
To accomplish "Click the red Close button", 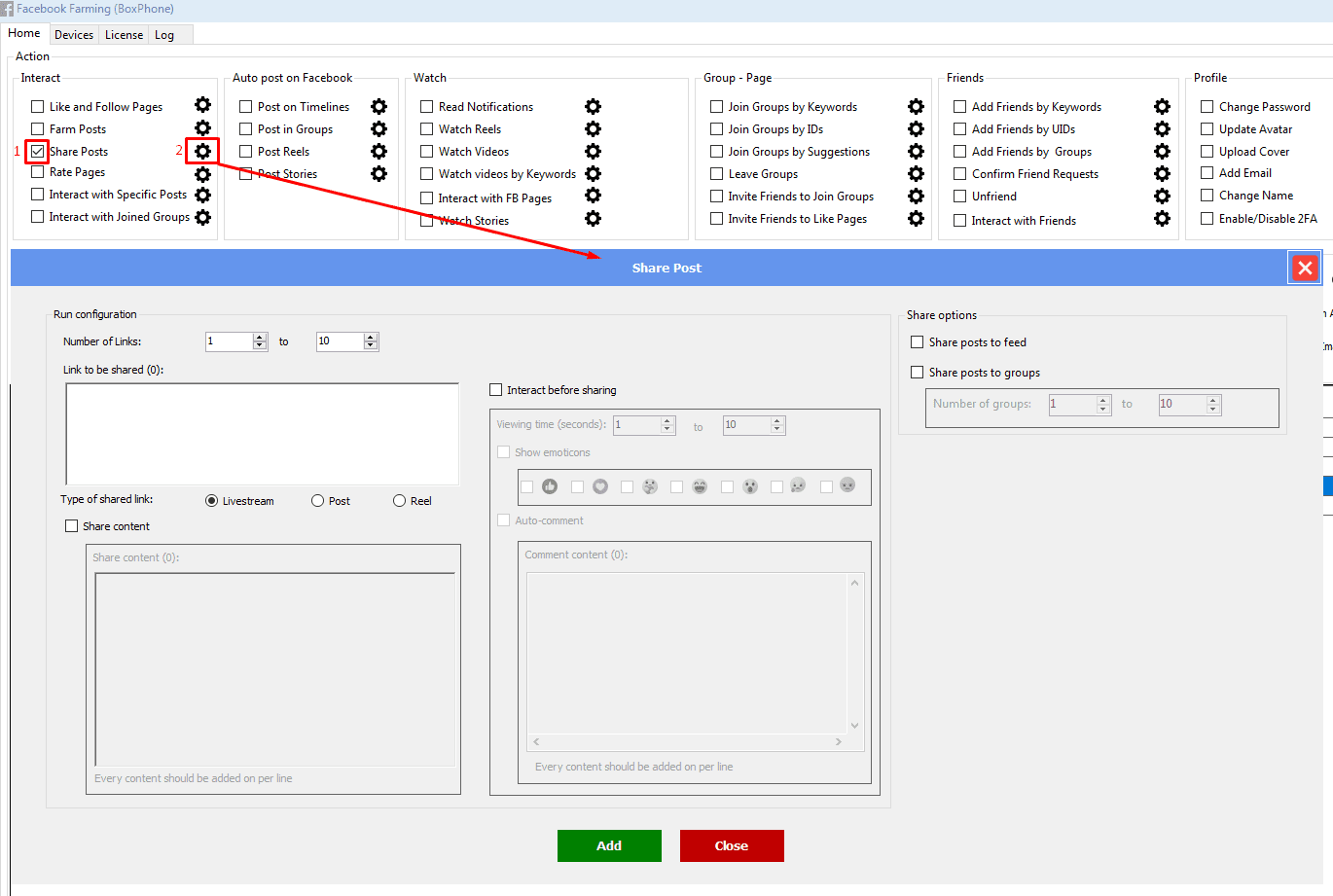I will 732,845.
